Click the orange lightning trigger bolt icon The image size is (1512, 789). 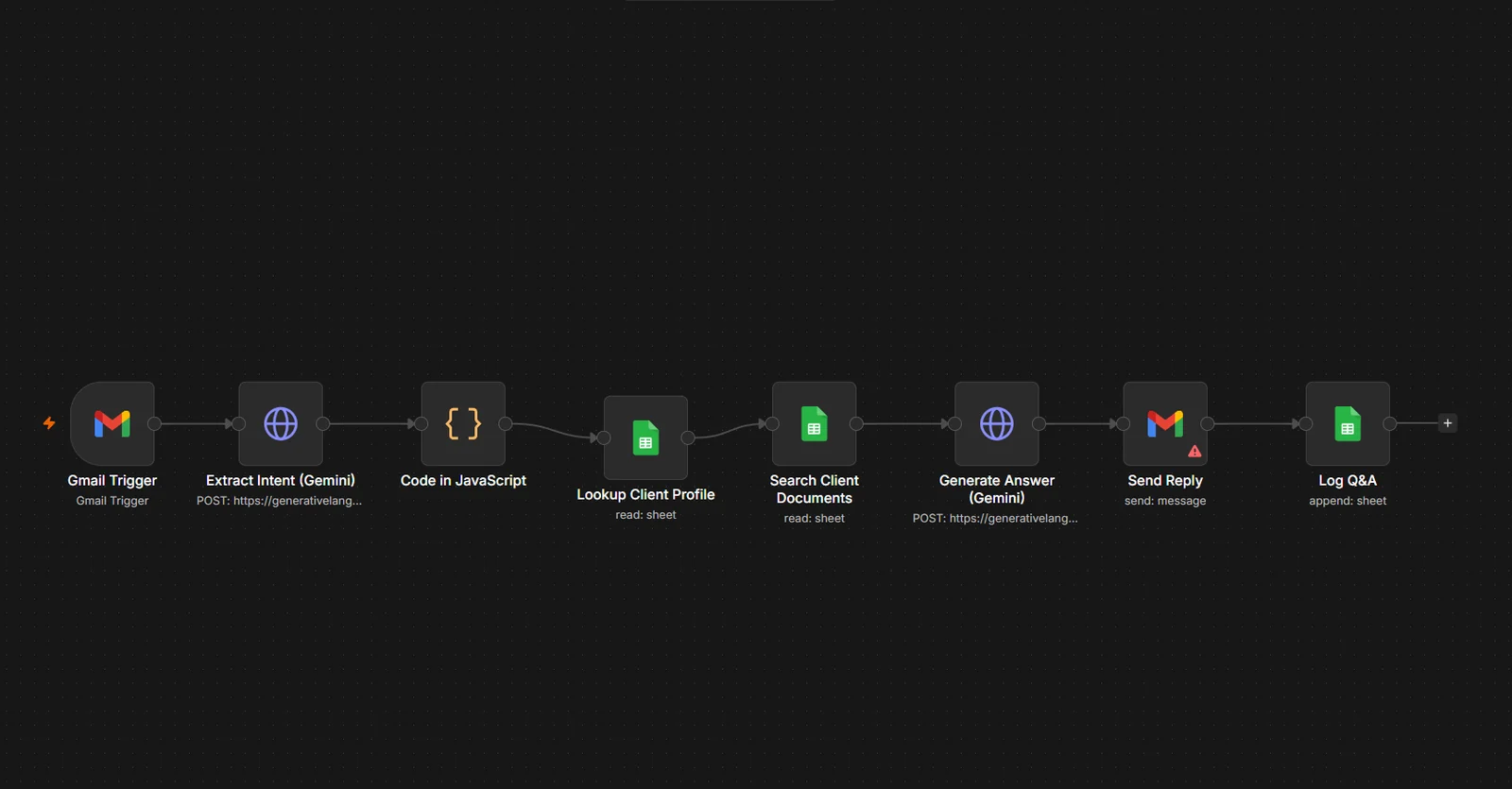click(x=49, y=423)
